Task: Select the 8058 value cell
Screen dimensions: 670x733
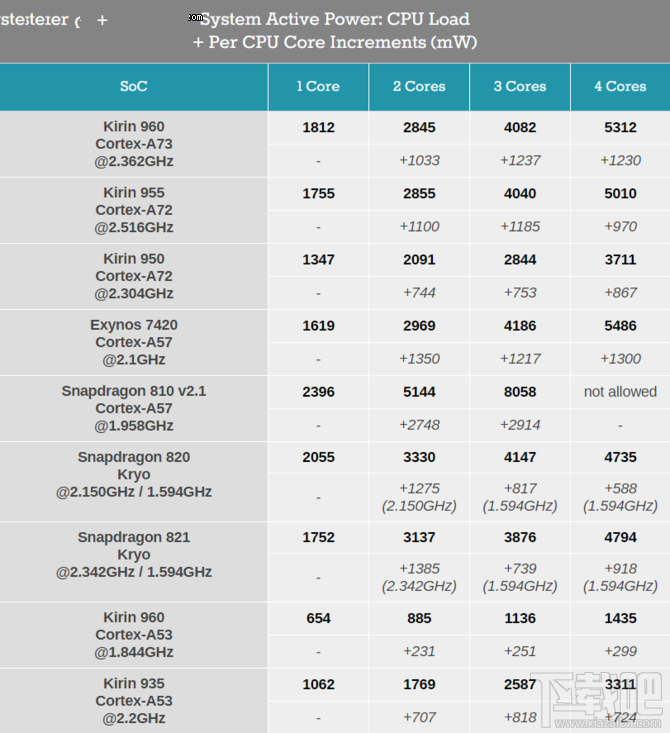Action: coord(520,392)
